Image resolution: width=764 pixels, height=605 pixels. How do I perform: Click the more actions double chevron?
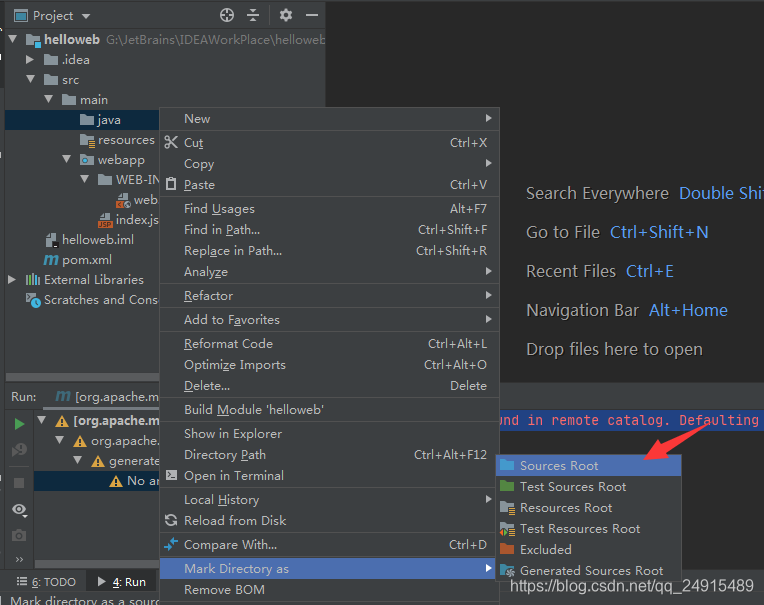click(x=19, y=559)
